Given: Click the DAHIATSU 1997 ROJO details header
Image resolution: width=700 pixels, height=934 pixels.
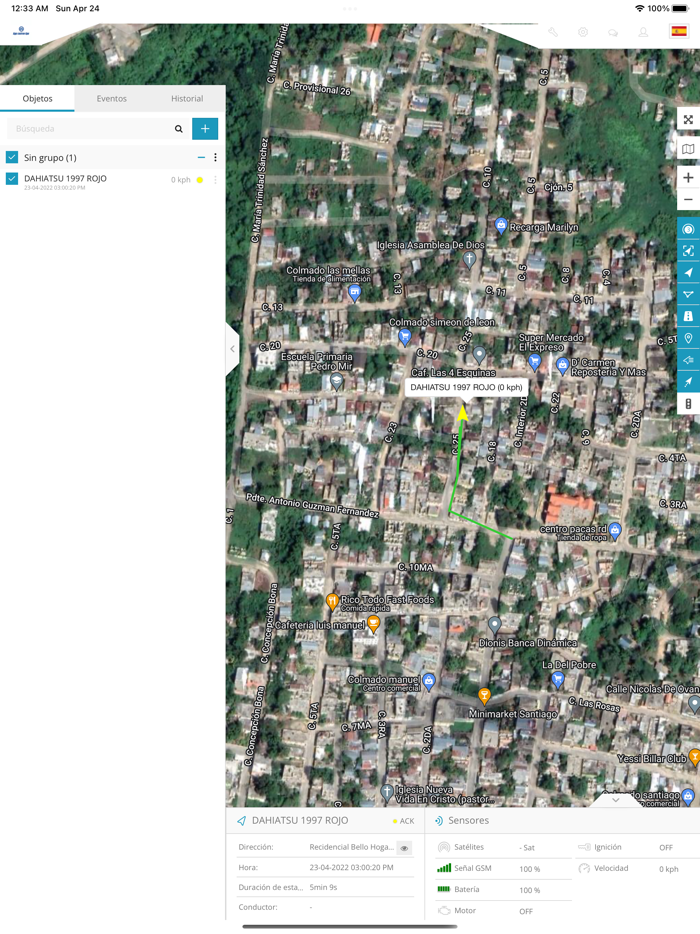Looking at the screenshot, I should point(300,820).
